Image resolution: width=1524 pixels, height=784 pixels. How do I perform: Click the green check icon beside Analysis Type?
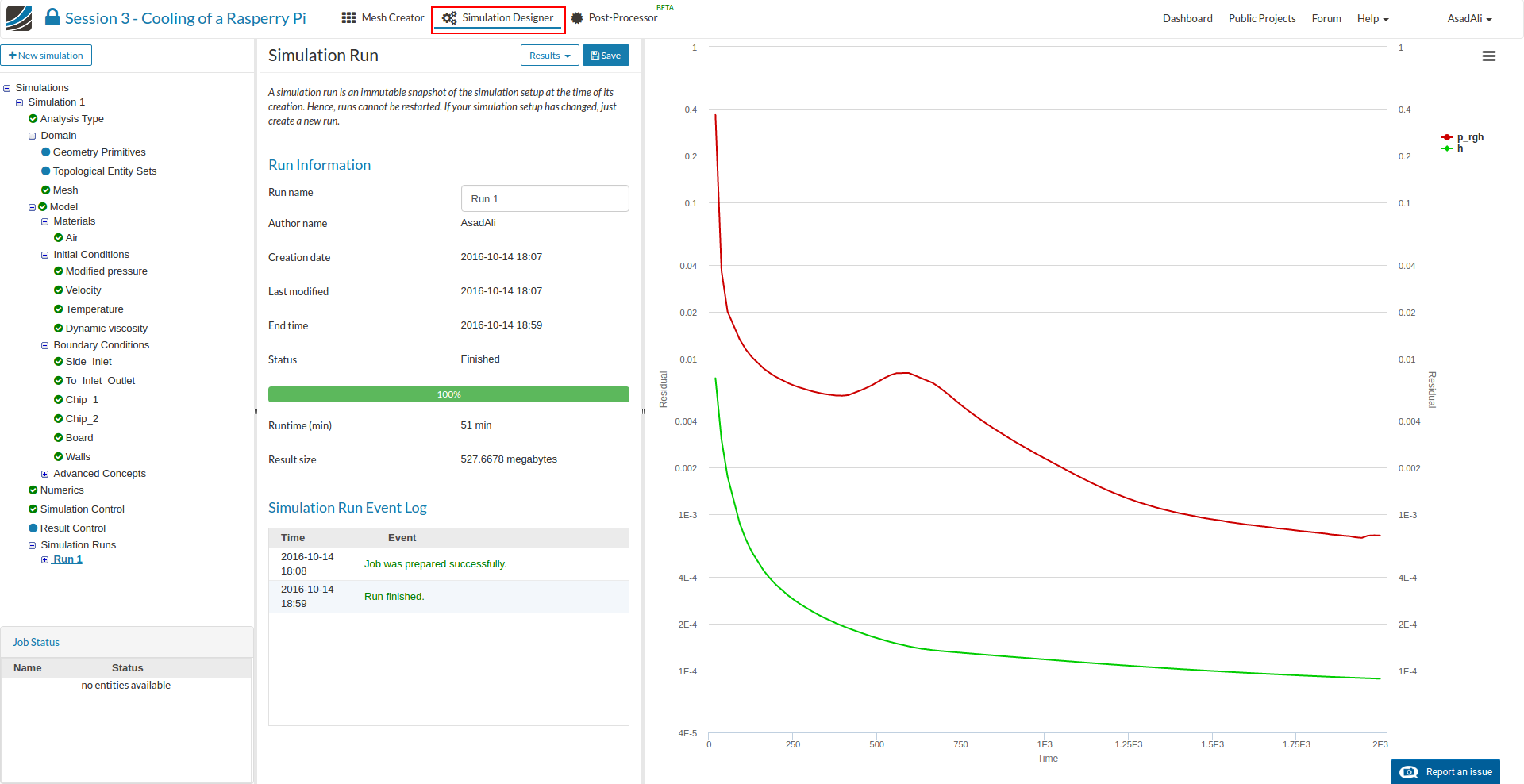[x=33, y=119]
